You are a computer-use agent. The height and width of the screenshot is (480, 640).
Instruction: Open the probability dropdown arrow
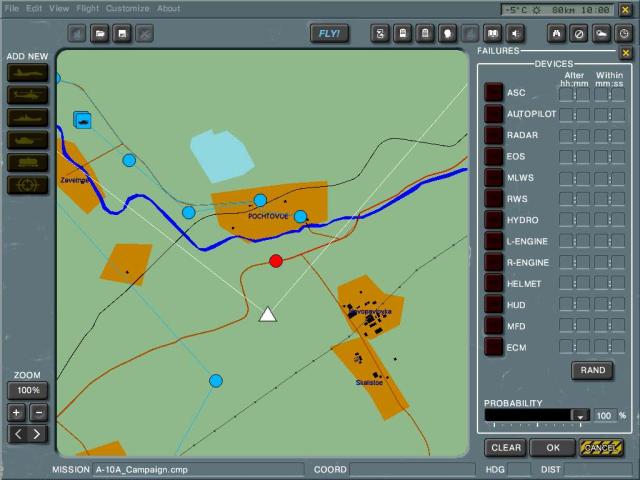[579, 415]
